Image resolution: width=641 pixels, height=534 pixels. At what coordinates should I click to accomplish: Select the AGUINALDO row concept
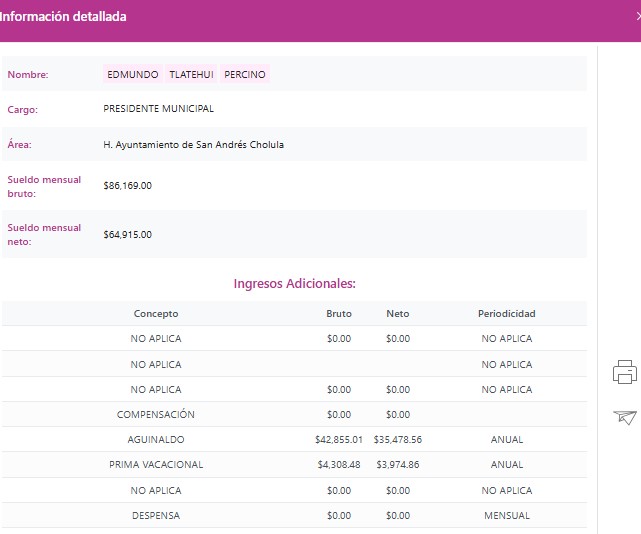click(x=156, y=440)
